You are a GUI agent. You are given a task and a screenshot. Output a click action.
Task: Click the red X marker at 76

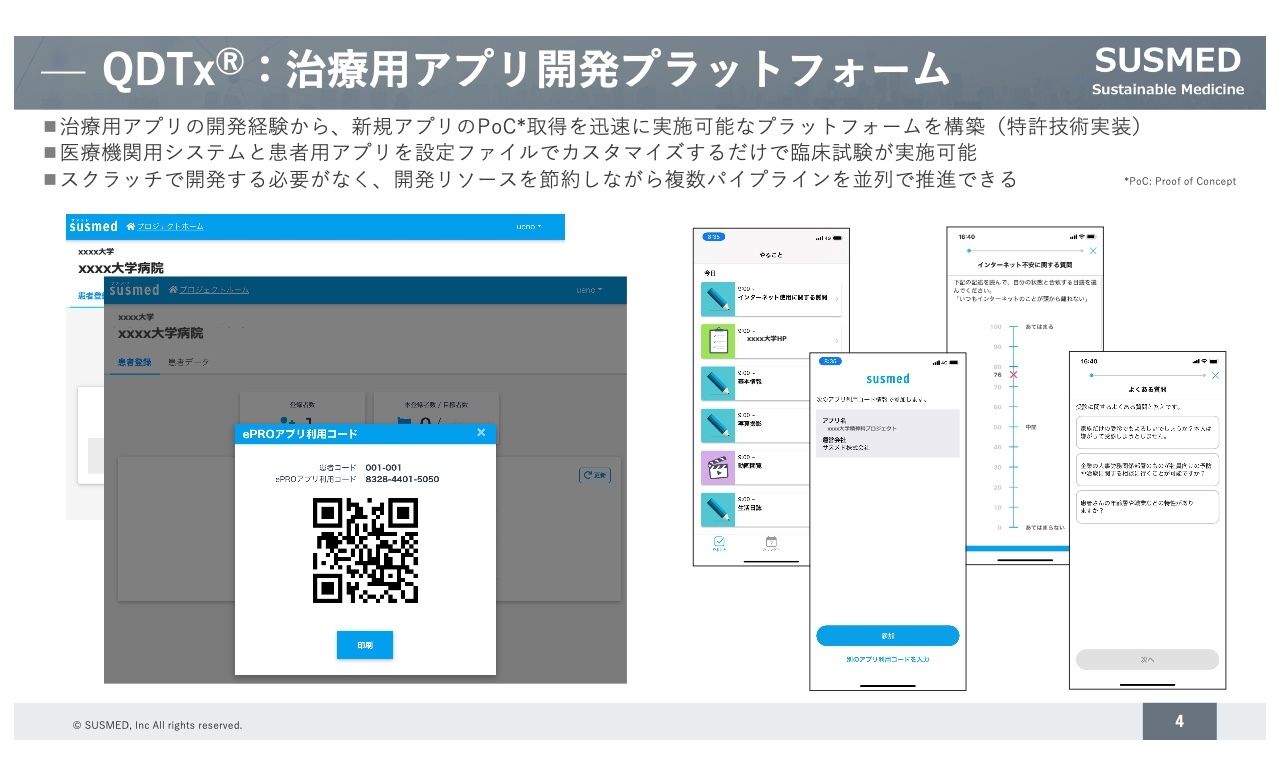tap(1013, 375)
